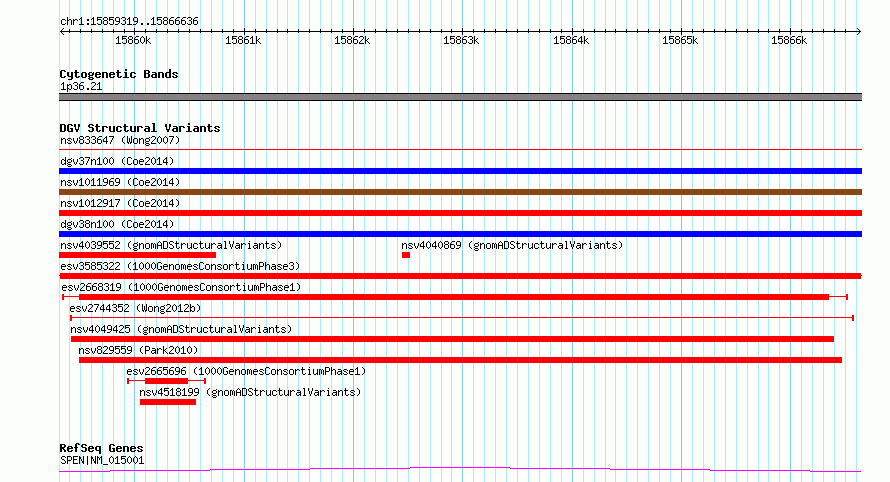Click the right arrow of the coordinate ruler

coord(859,31)
